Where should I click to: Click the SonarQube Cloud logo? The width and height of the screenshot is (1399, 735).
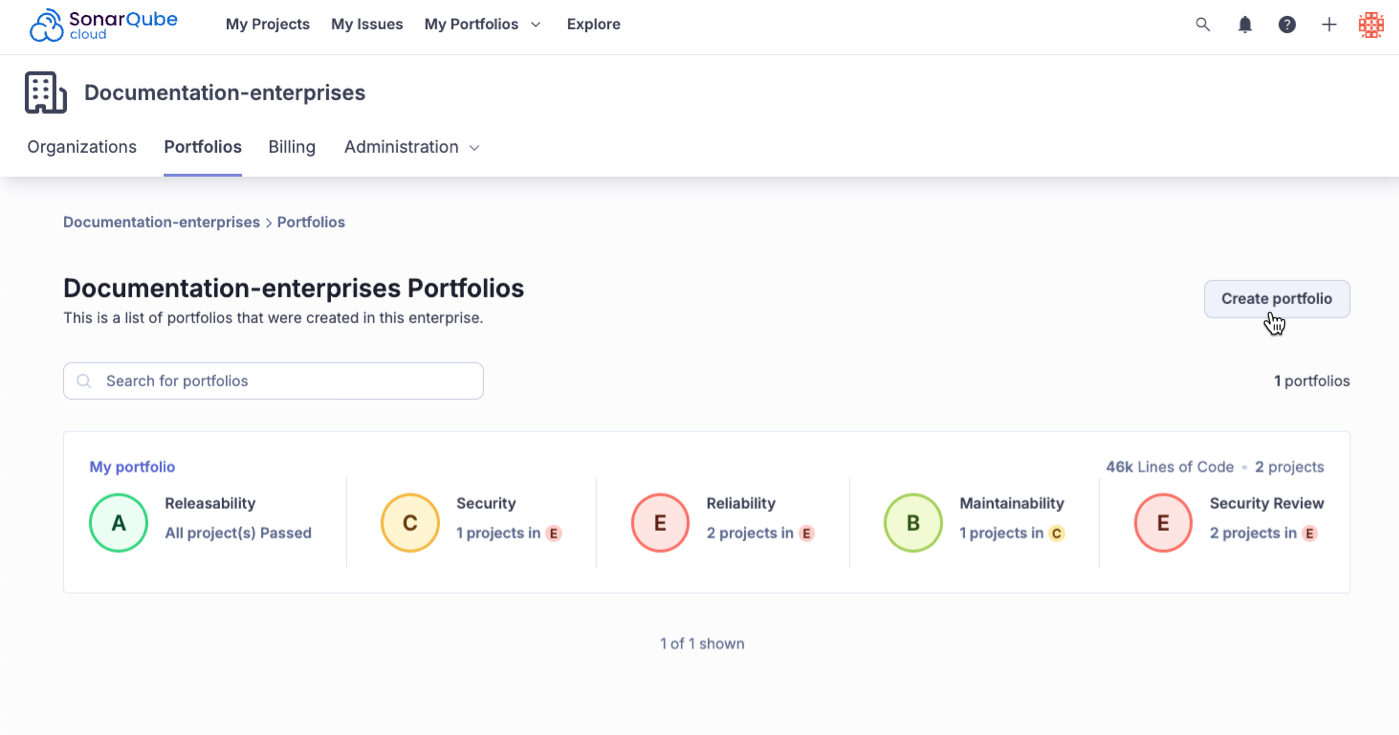103,25
